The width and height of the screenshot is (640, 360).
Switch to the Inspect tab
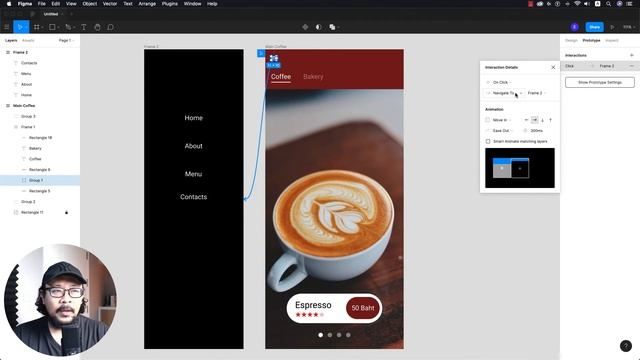pyautogui.click(x=612, y=40)
